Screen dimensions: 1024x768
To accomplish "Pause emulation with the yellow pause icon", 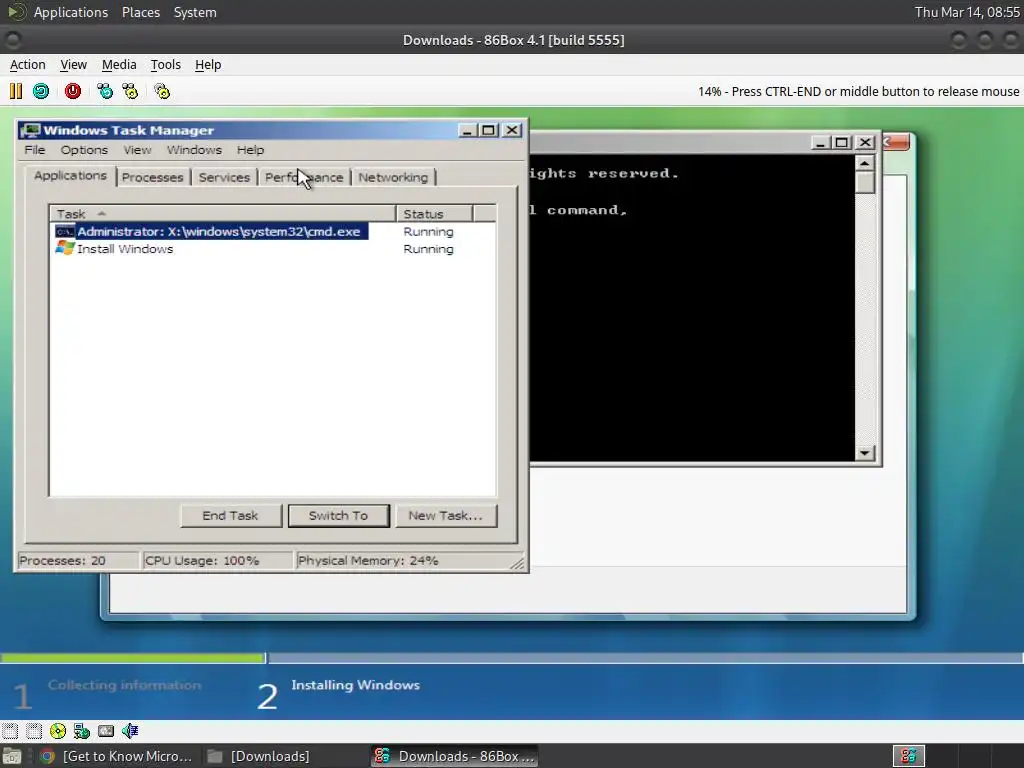I will coord(16,91).
